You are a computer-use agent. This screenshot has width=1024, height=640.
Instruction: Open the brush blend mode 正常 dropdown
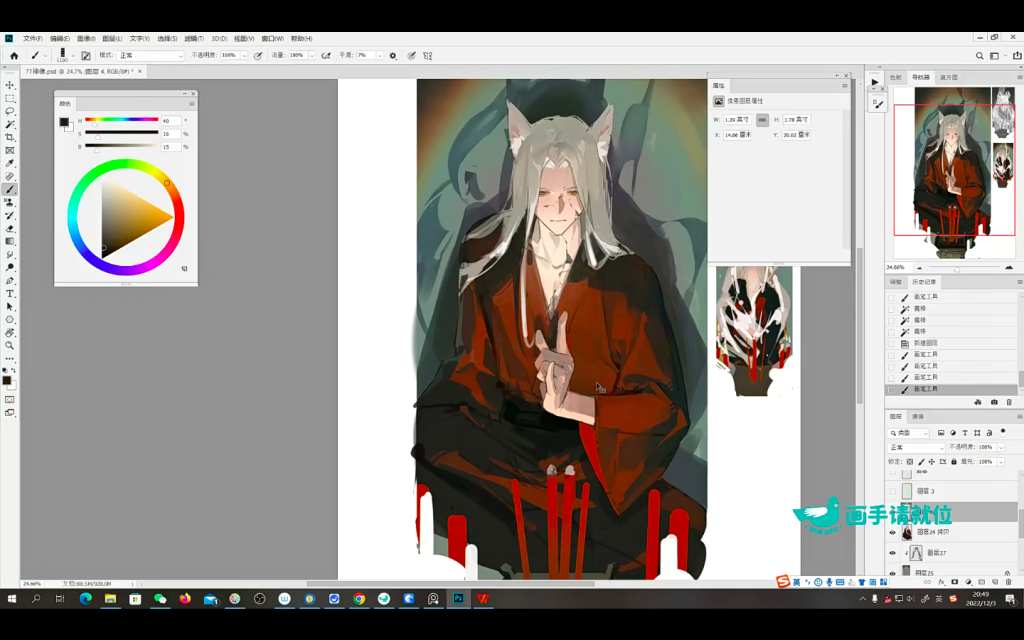(x=151, y=56)
